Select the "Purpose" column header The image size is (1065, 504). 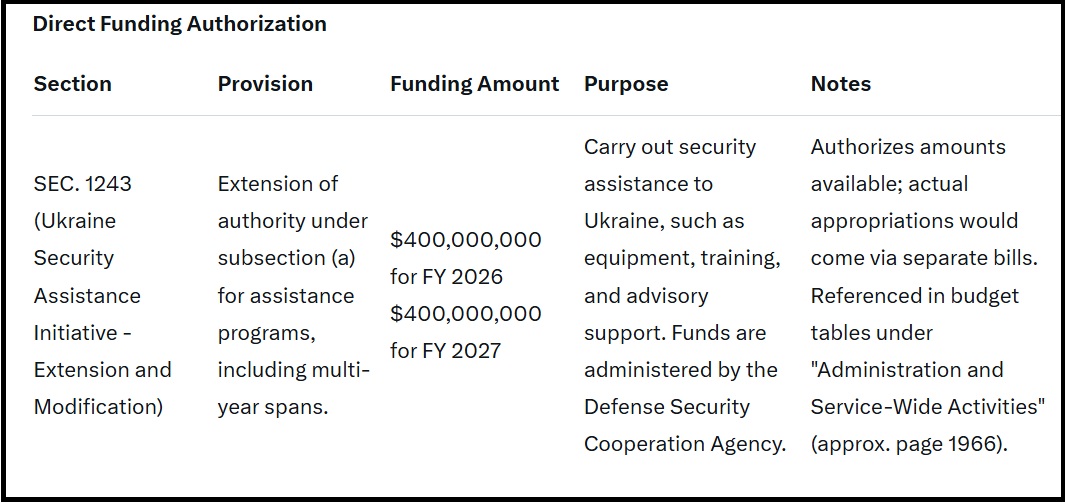coord(626,84)
